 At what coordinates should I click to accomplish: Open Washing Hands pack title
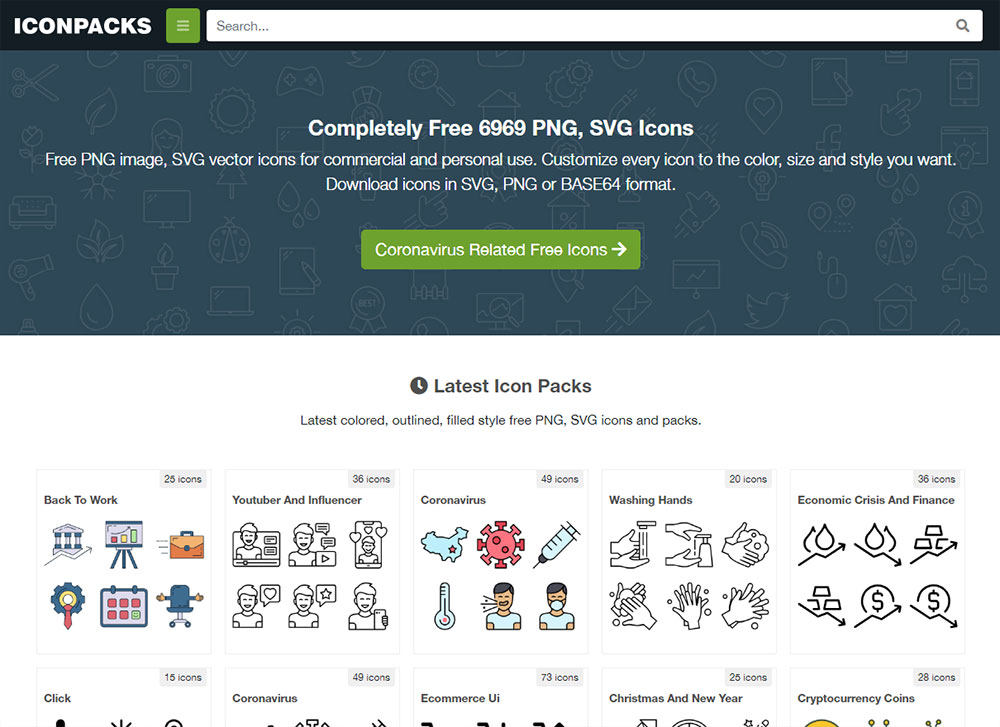click(651, 500)
